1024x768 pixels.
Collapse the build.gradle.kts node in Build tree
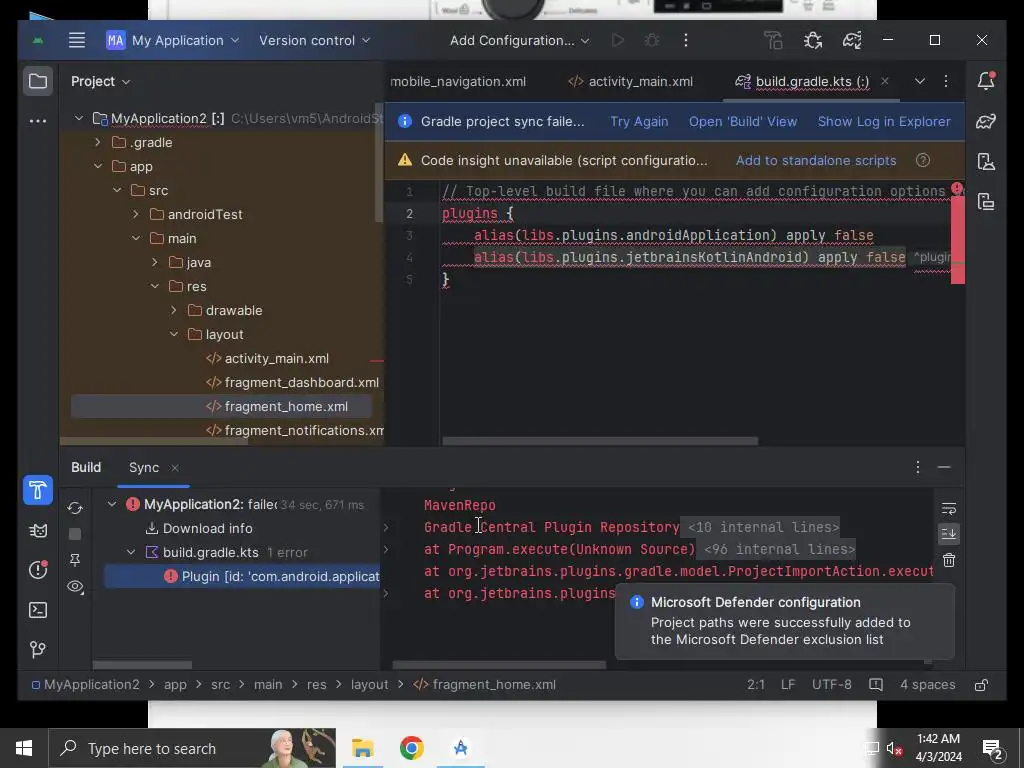click(131, 552)
